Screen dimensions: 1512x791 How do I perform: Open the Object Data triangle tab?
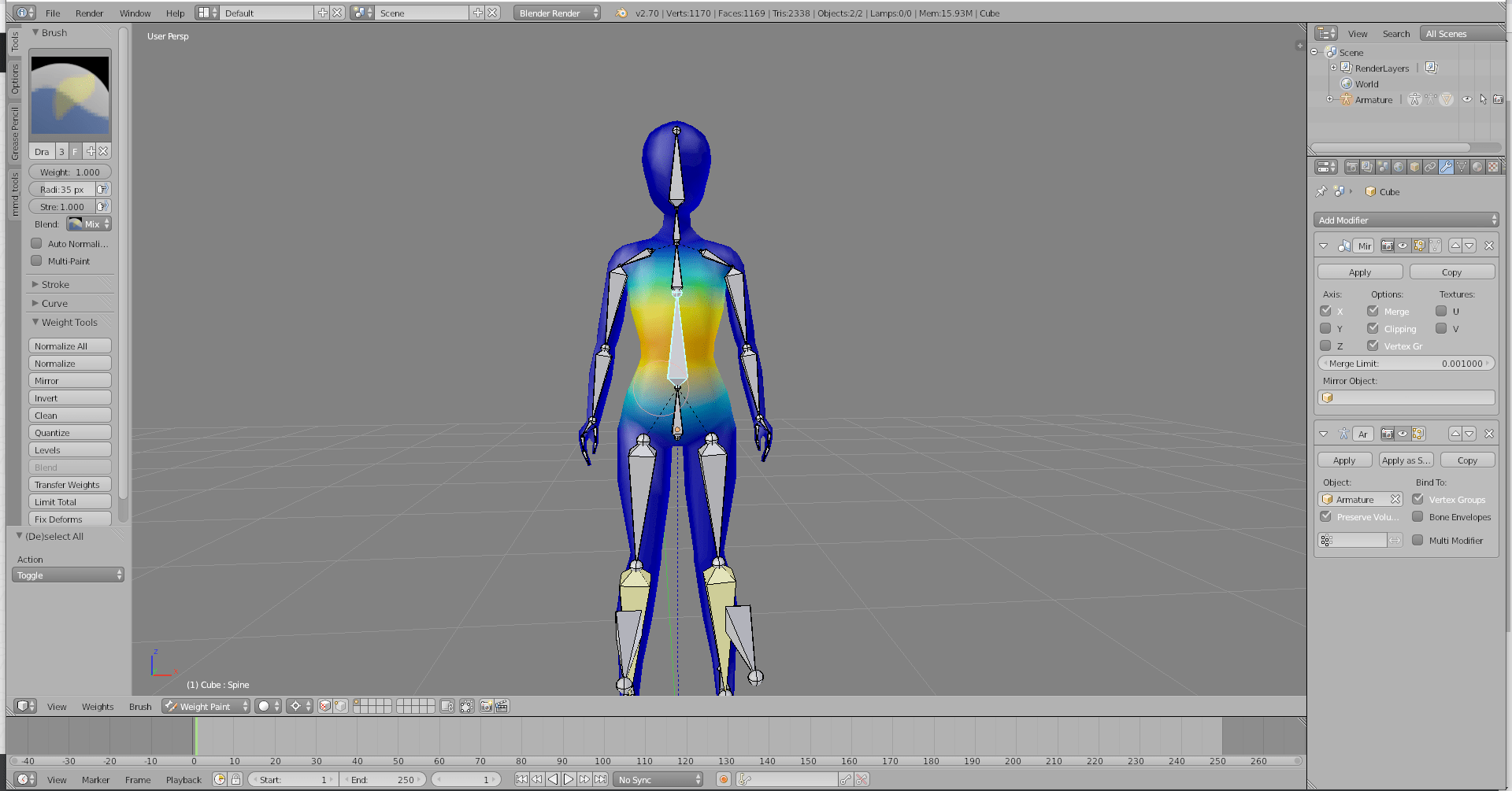pos(1462,167)
